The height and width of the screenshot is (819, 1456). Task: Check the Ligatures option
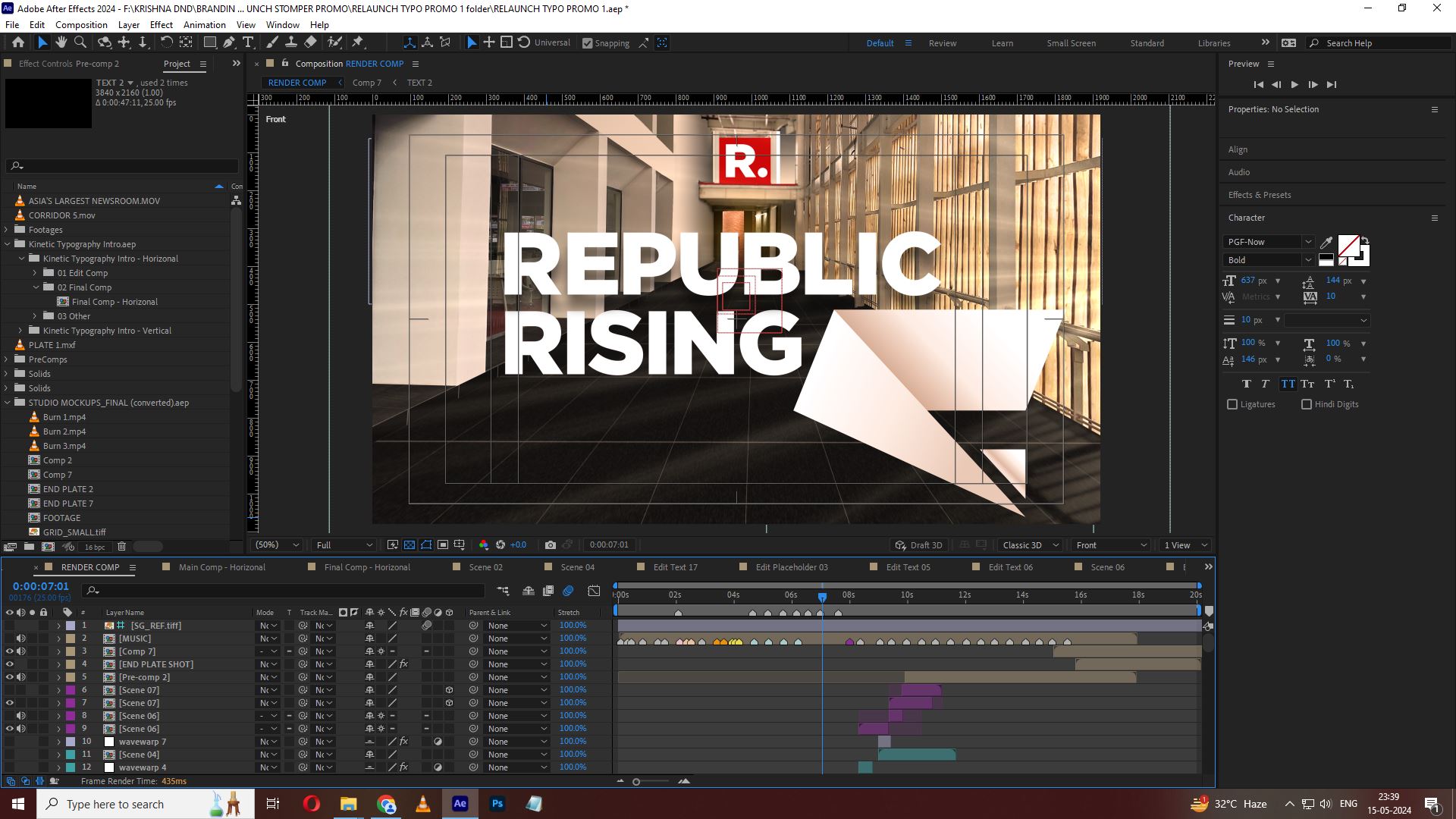click(1232, 404)
